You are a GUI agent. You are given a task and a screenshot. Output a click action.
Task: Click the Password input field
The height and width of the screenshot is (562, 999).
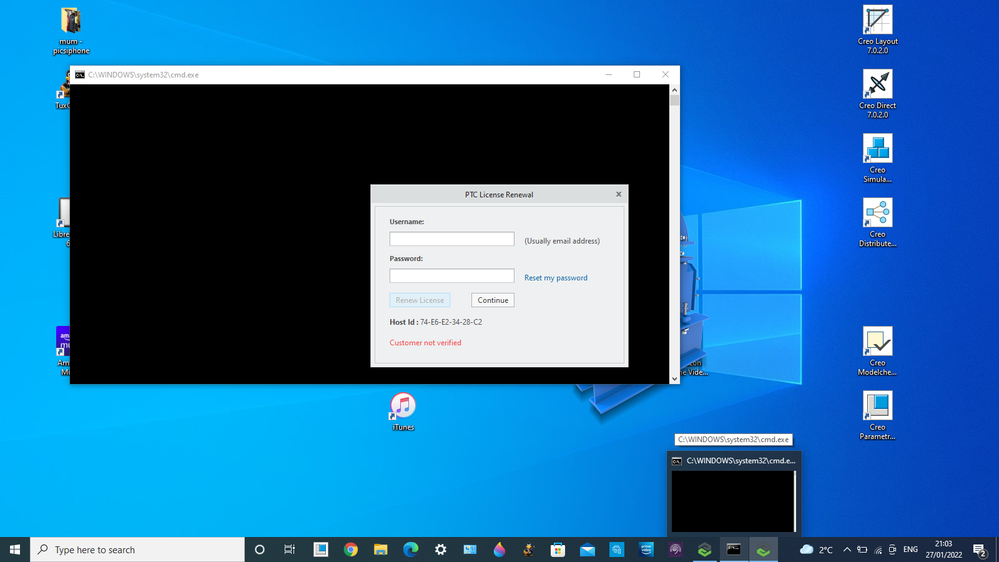coord(452,276)
